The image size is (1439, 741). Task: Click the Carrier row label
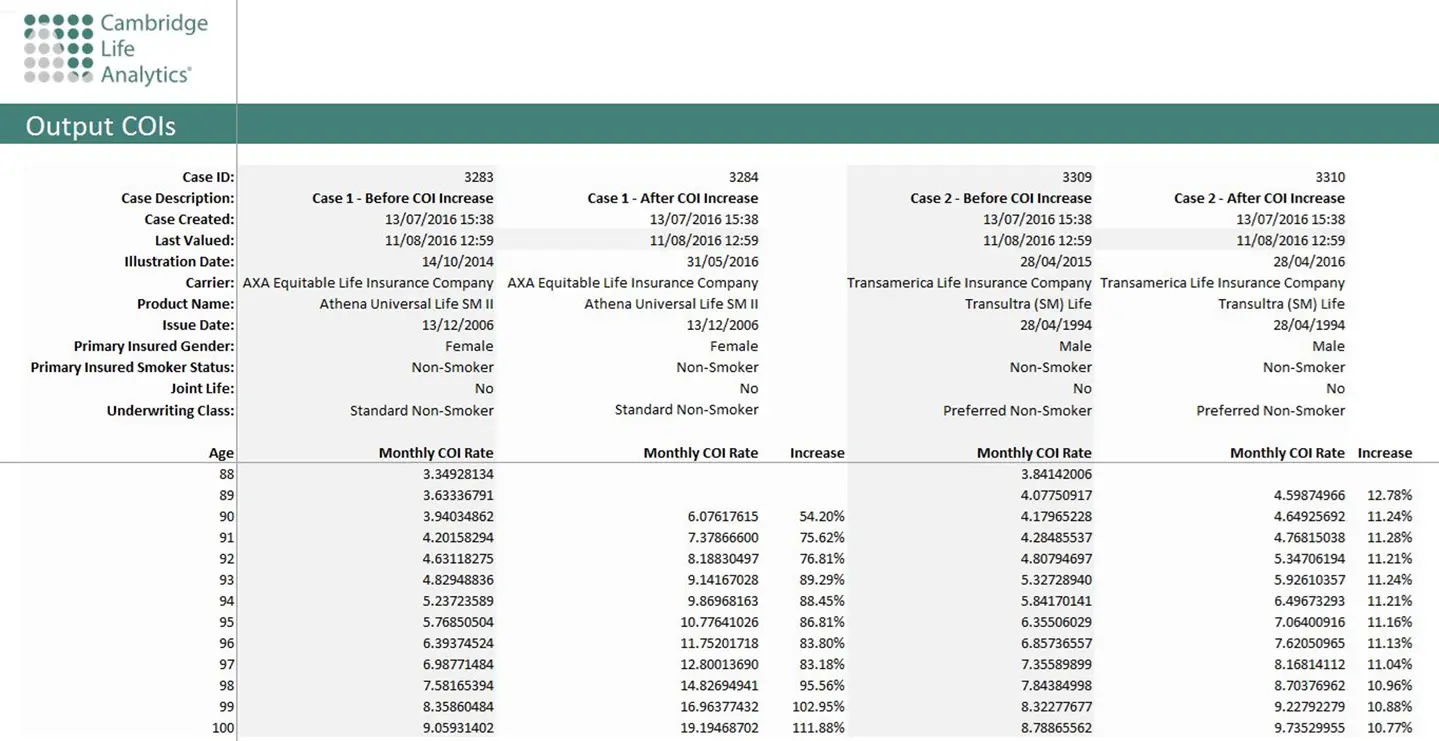coord(209,283)
